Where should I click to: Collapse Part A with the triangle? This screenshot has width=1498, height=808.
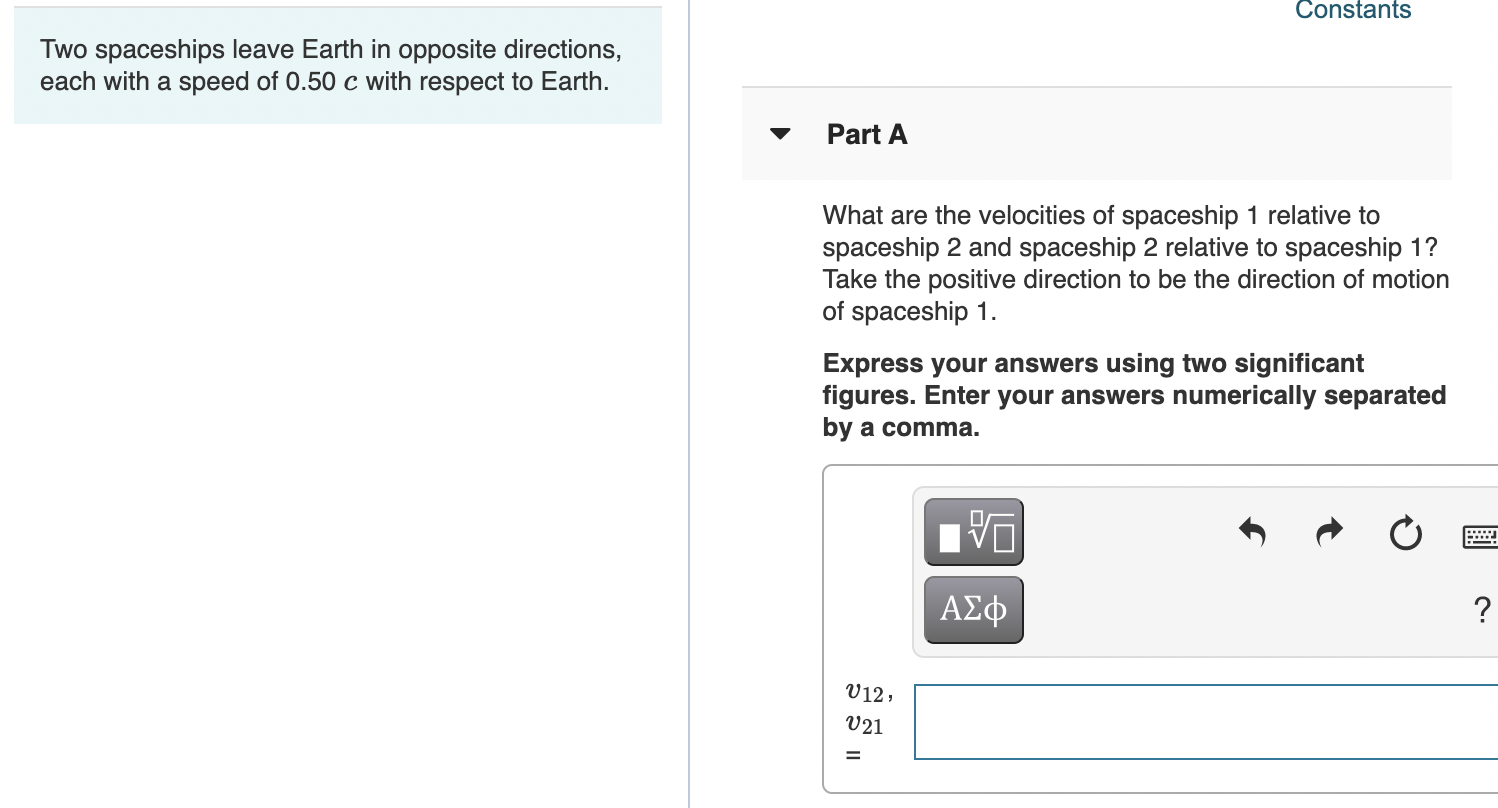(x=781, y=134)
